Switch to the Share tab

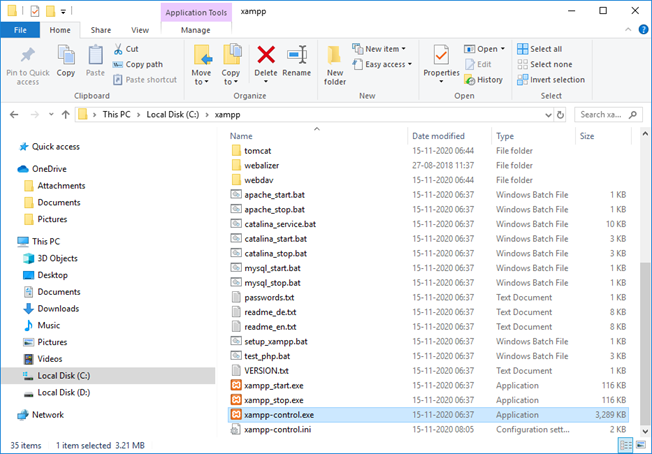click(x=101, y=30)
